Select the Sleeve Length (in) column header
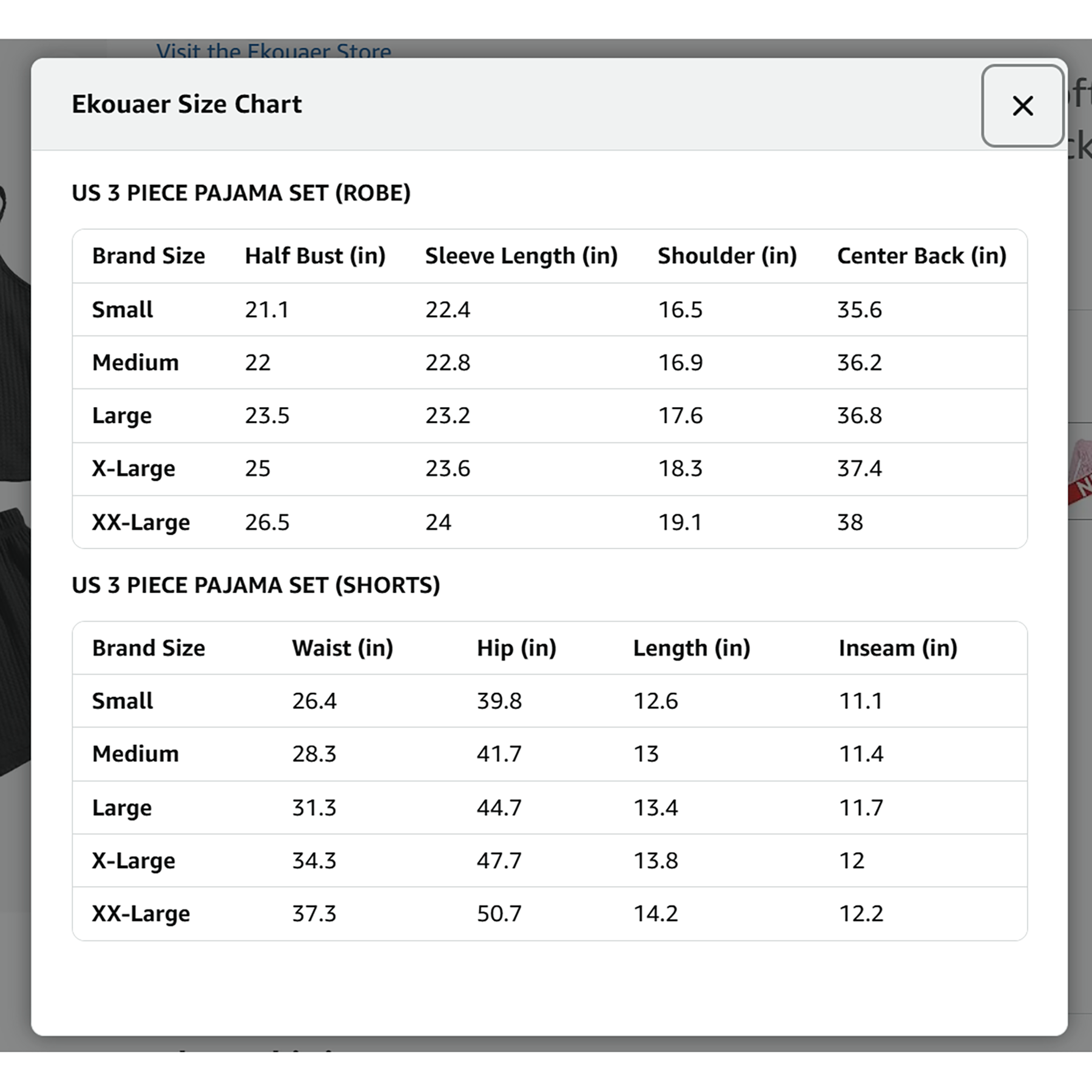Viewport: 1092px width, 1092px height. coord(521,256)
